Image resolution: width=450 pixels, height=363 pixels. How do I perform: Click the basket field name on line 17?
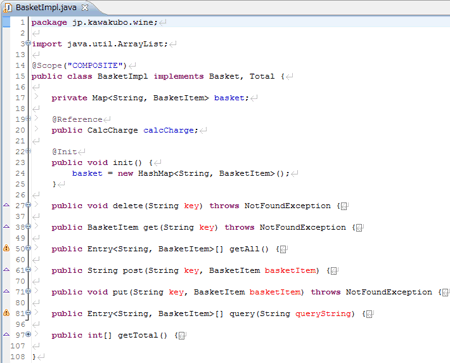(x=229, y=98)
